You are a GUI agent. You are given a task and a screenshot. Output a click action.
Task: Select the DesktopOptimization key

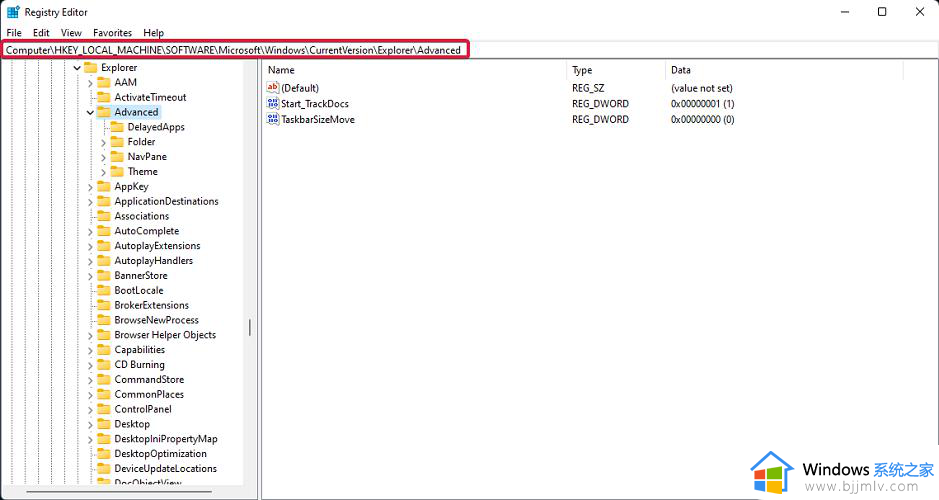160,454
